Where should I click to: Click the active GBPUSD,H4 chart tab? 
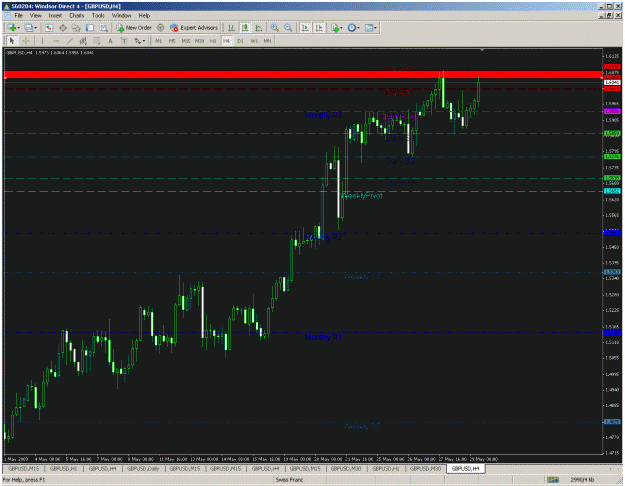click(x=465, y=468)
